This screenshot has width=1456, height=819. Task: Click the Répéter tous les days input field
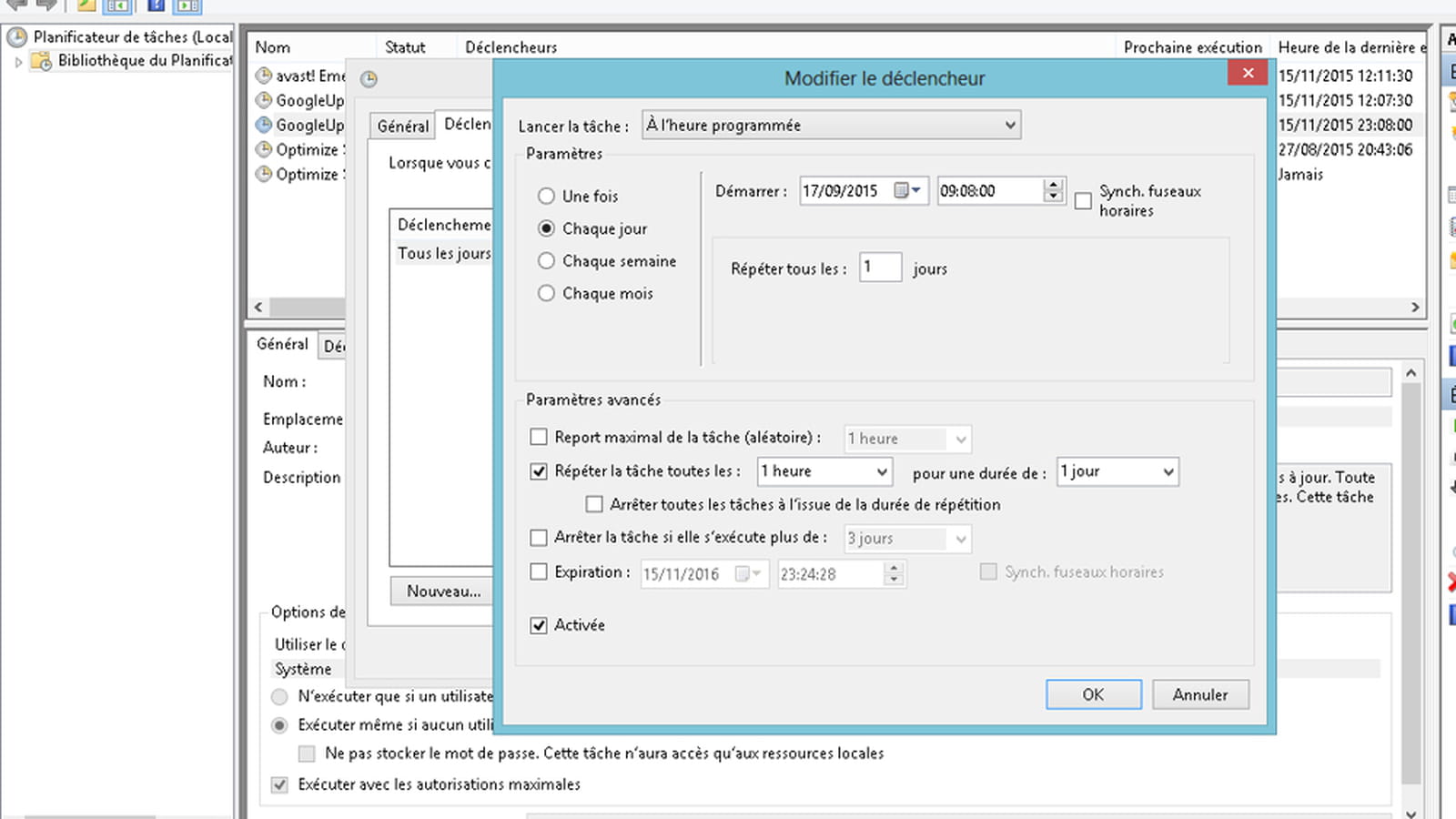coord(880,267)
